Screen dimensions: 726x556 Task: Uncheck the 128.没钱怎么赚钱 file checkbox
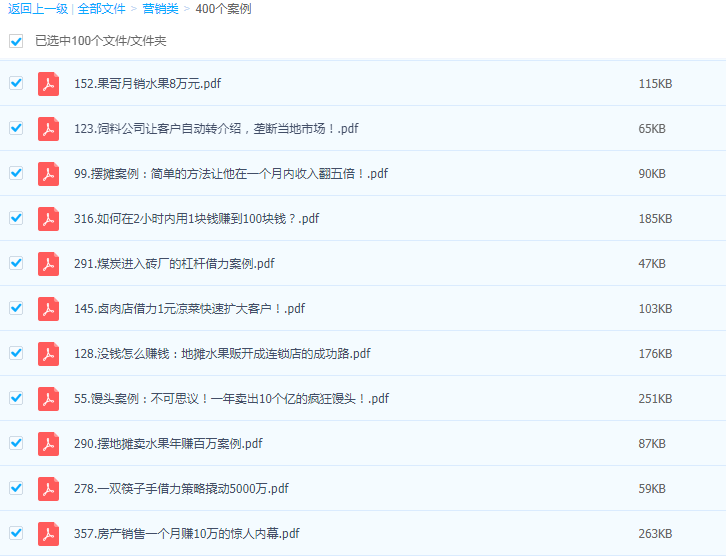pyautogui.click(x=16, y=353)
